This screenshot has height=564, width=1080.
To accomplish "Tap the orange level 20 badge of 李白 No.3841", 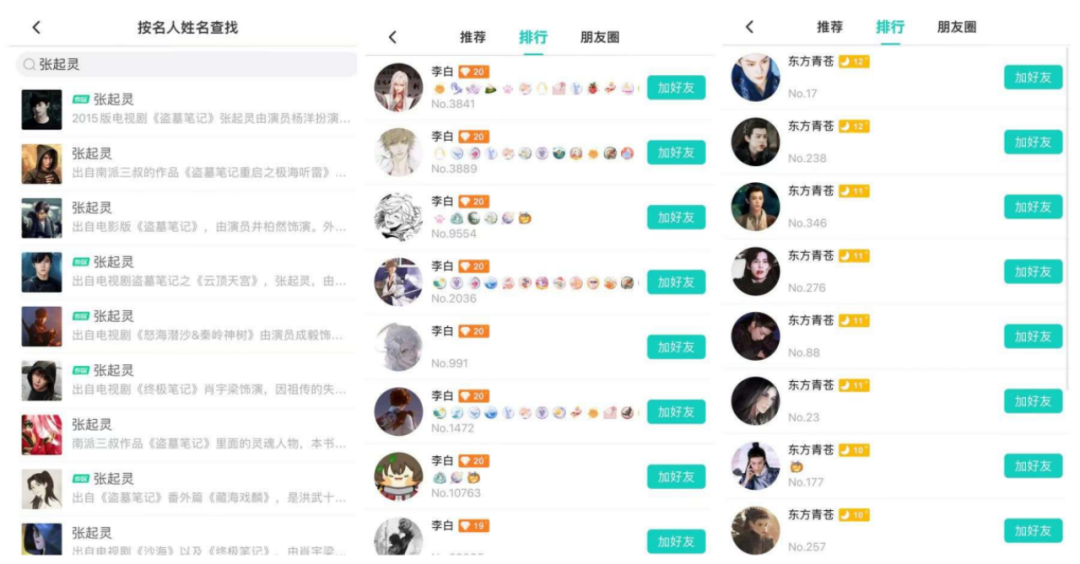I will coord(473,72).
